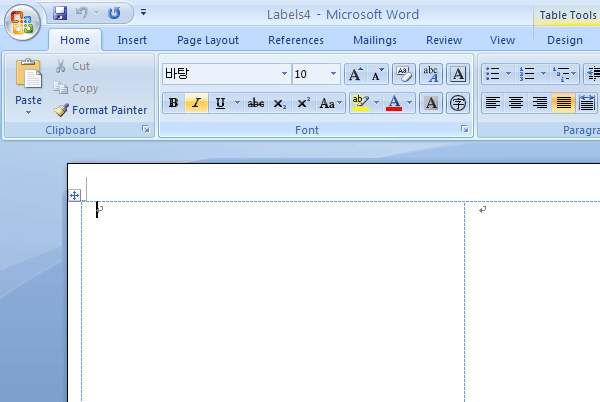Activate Format Painter

tap(100, 110)
